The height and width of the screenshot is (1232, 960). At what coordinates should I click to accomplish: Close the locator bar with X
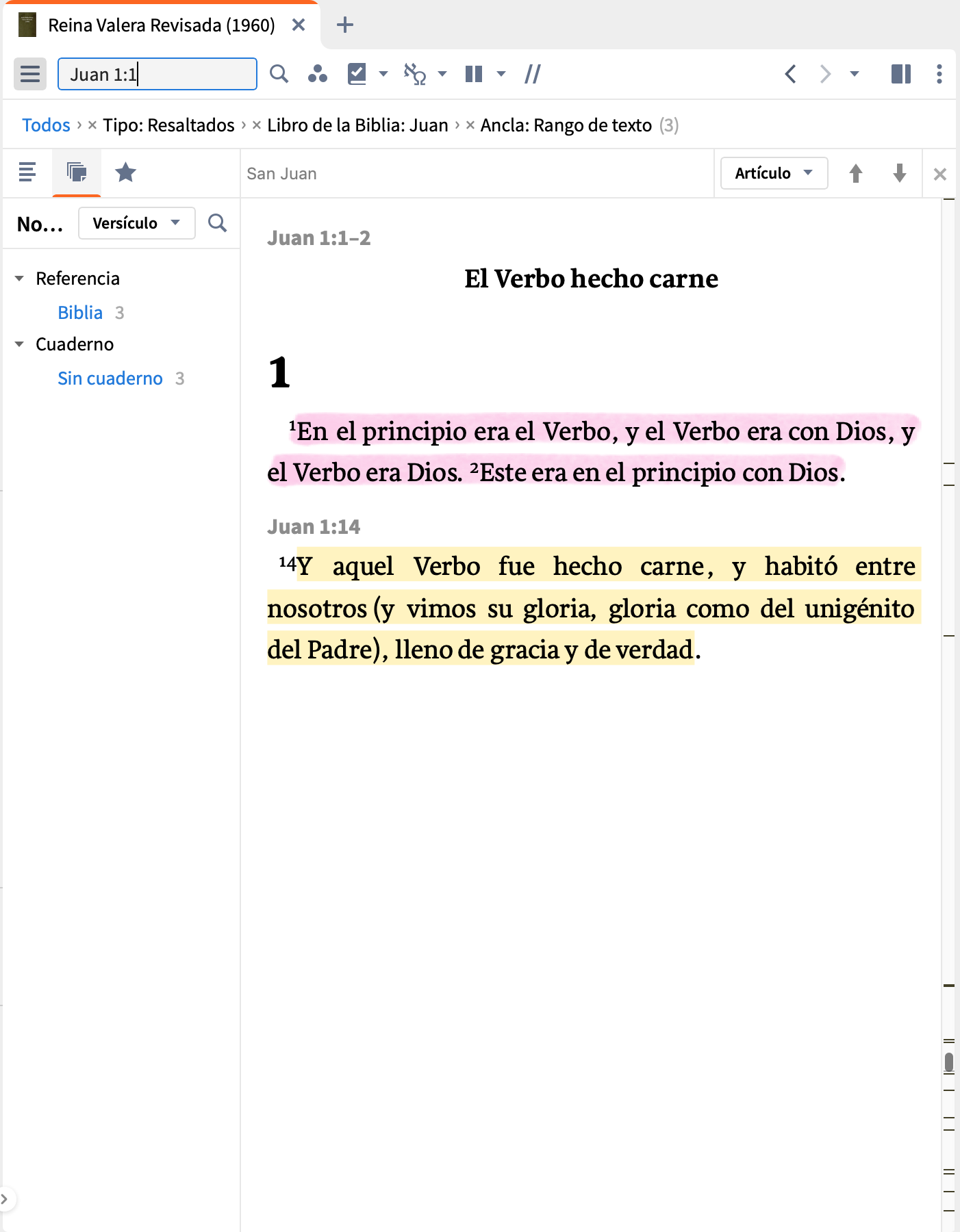tap(940, 175)
